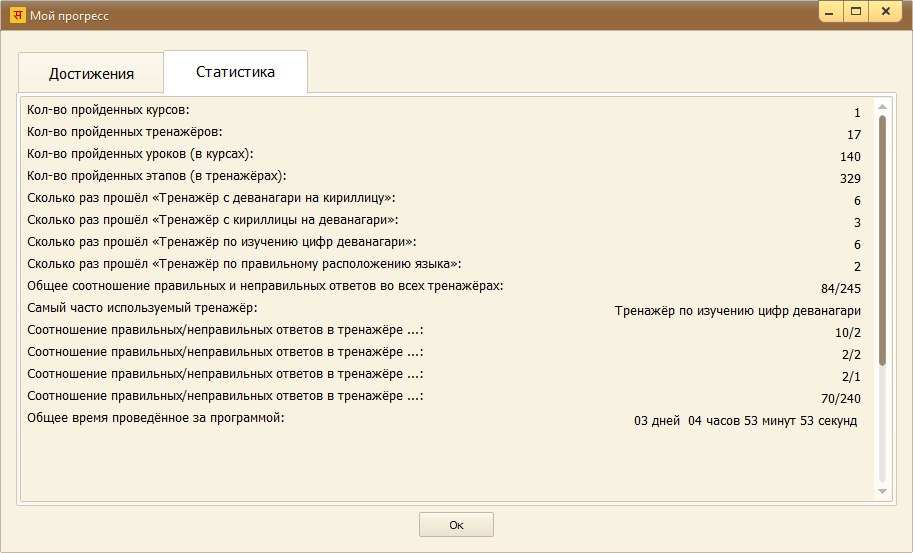Click the scrollbar up arrow
This screenshot has height=553, width=913.
[882, 106]
